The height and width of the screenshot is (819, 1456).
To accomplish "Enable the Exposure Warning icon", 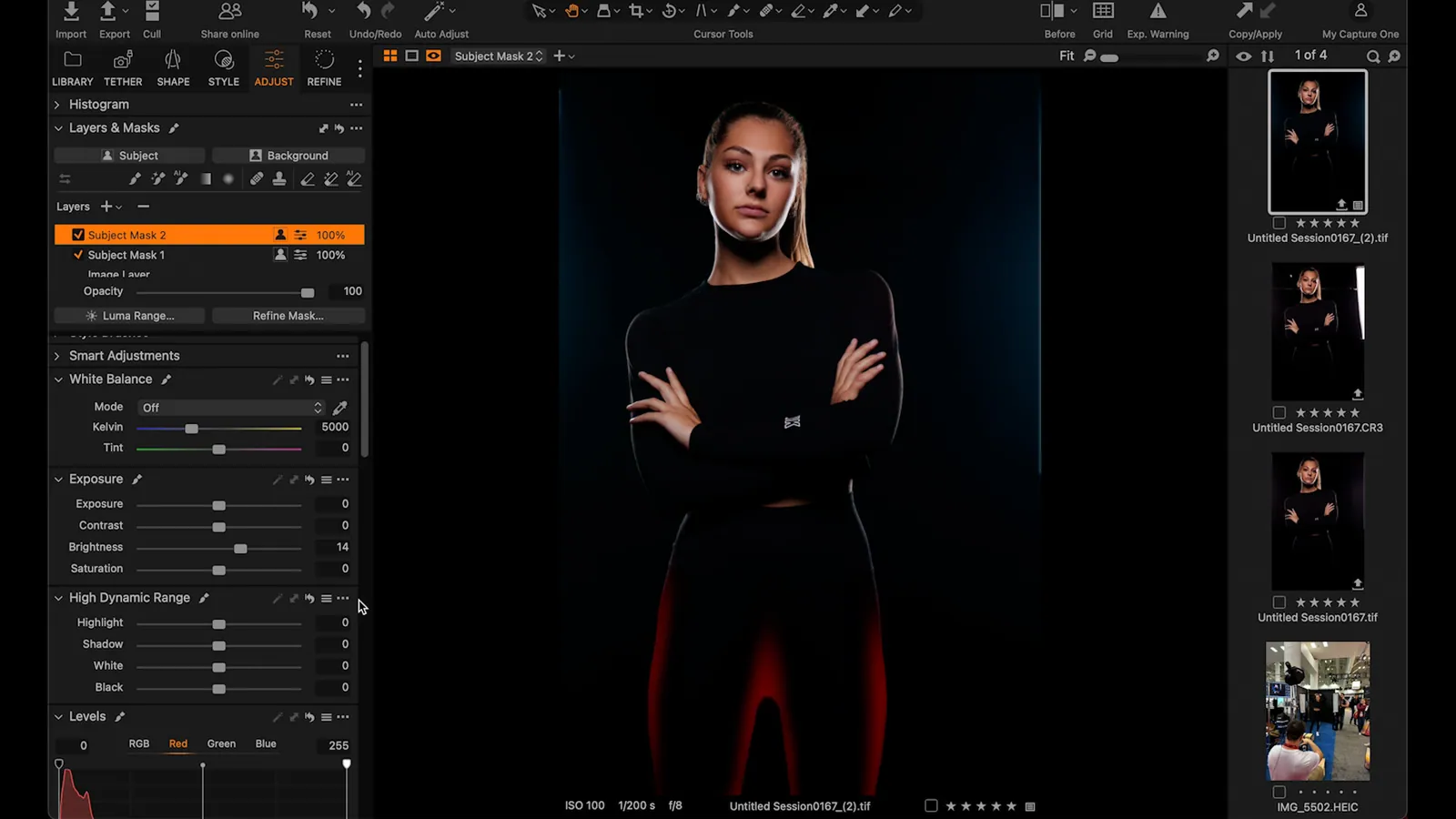I will 1158,11.
